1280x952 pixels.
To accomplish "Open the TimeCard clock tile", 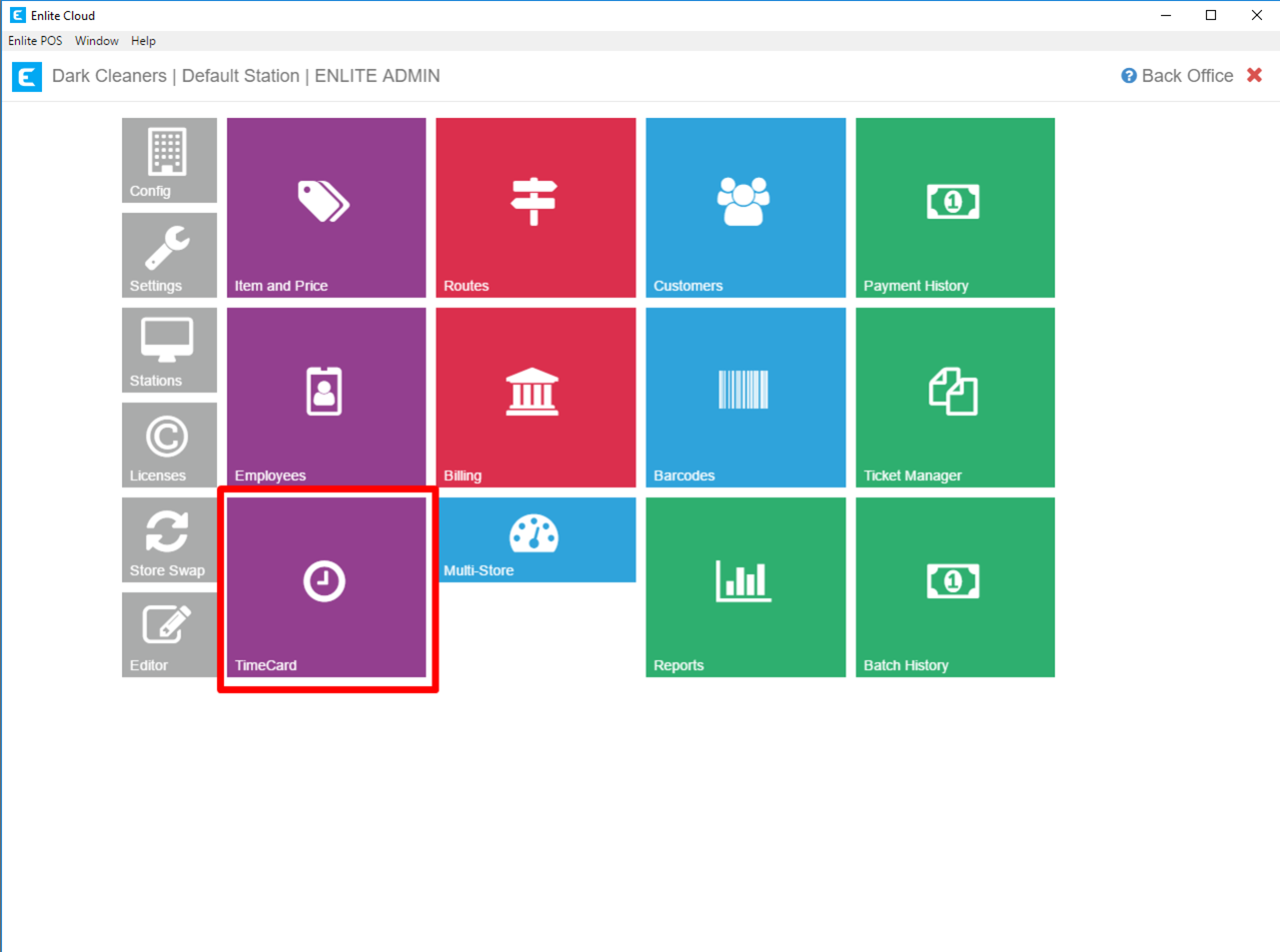I will tap(326, 587).
